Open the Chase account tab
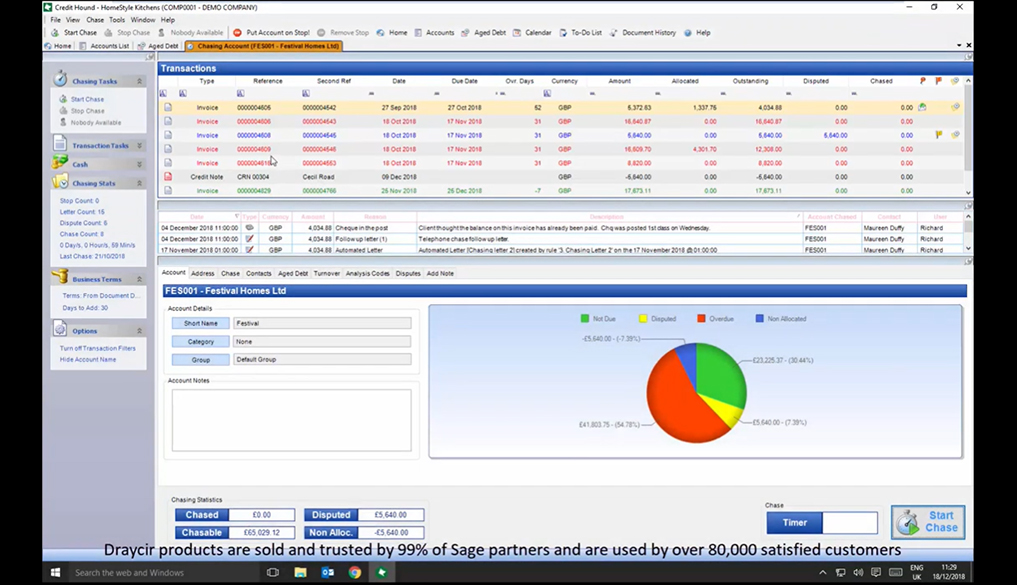 pos(230,274)
